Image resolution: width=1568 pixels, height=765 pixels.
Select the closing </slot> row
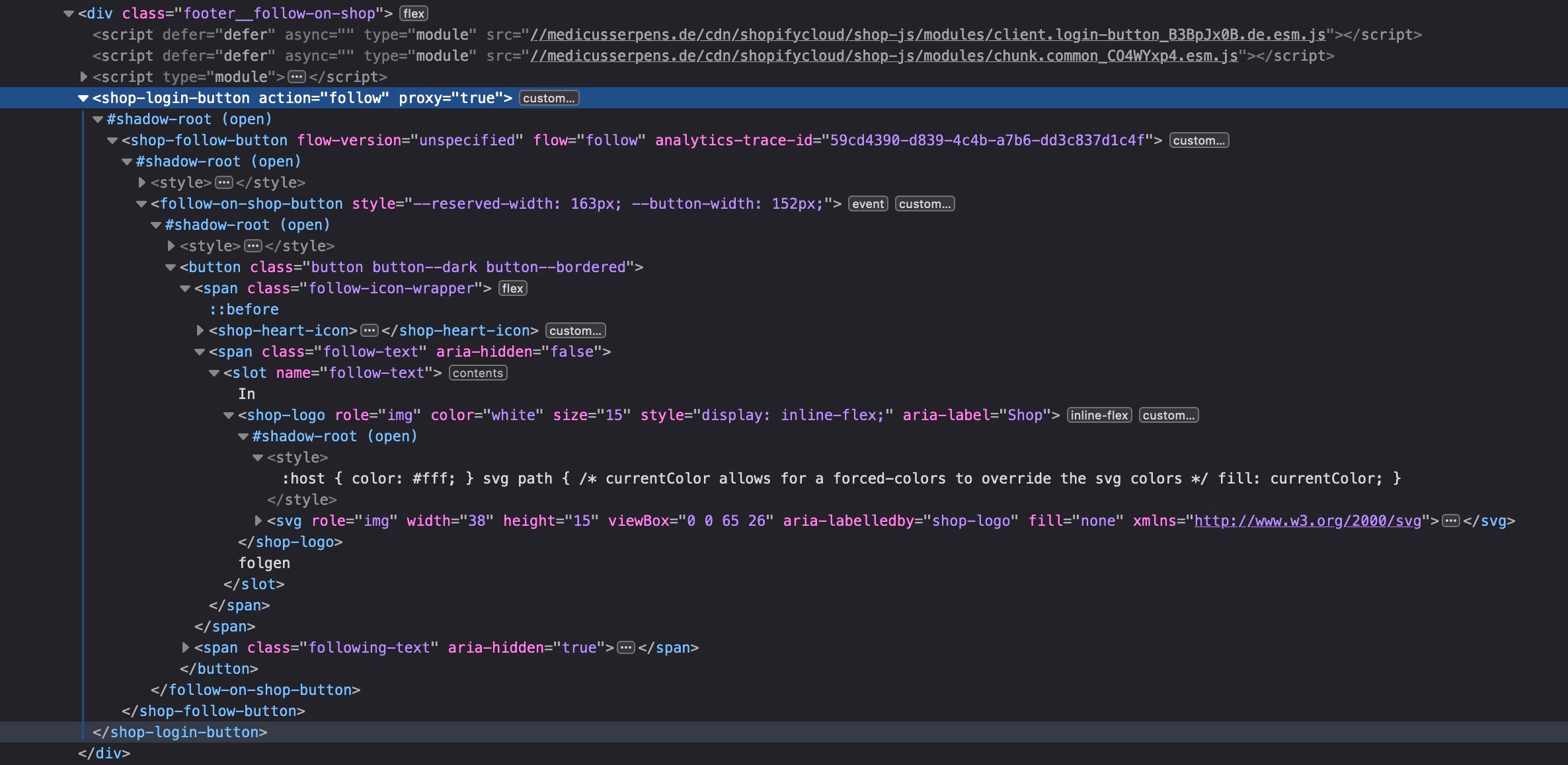click(254, 584)
